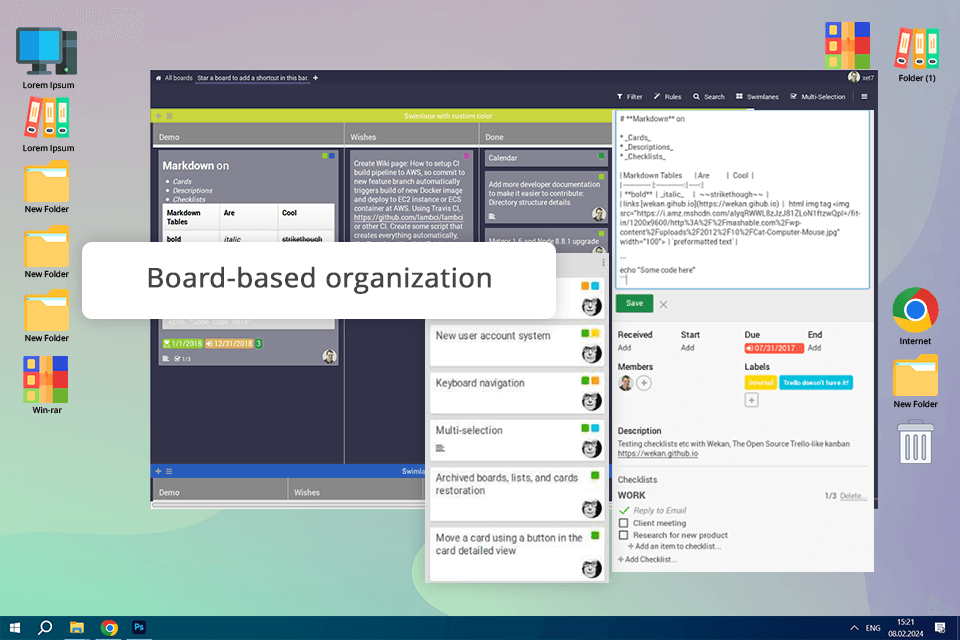The height and width of the screenshot is (640, 960).
Task: Open the green swimlane header menu icon
Action: click(x=170, y=116)
